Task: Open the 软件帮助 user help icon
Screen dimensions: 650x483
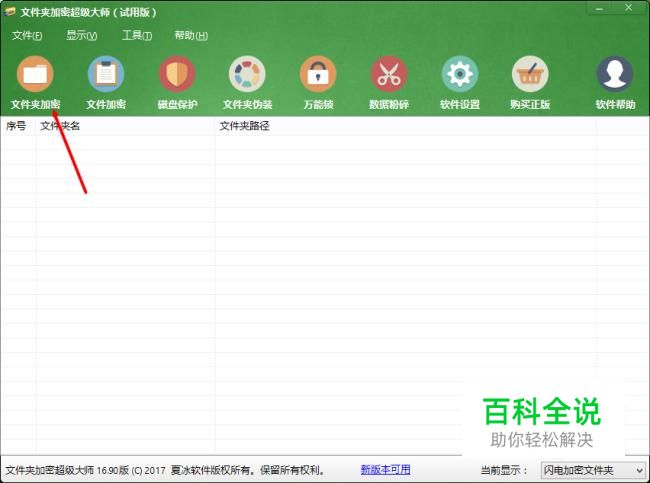Action: tap(615, 74)
